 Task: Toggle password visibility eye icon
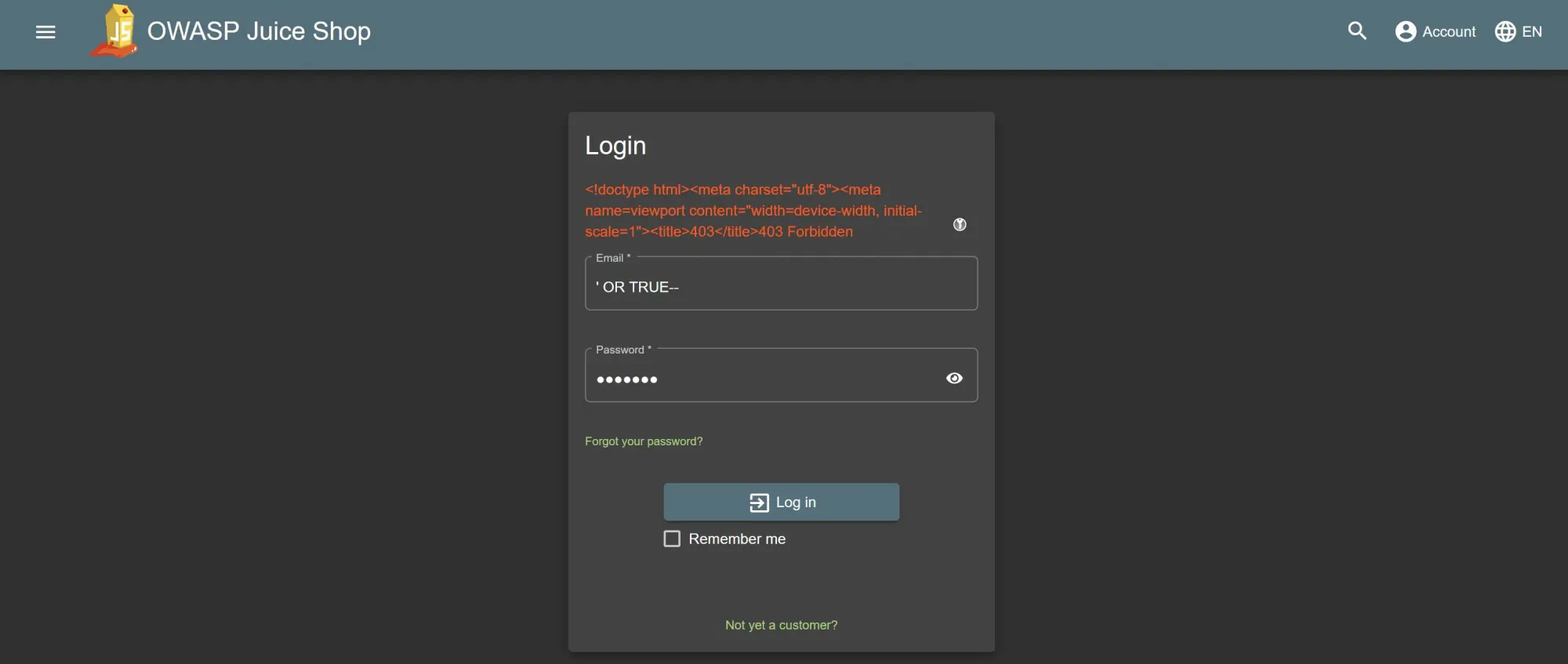point(954,378)
